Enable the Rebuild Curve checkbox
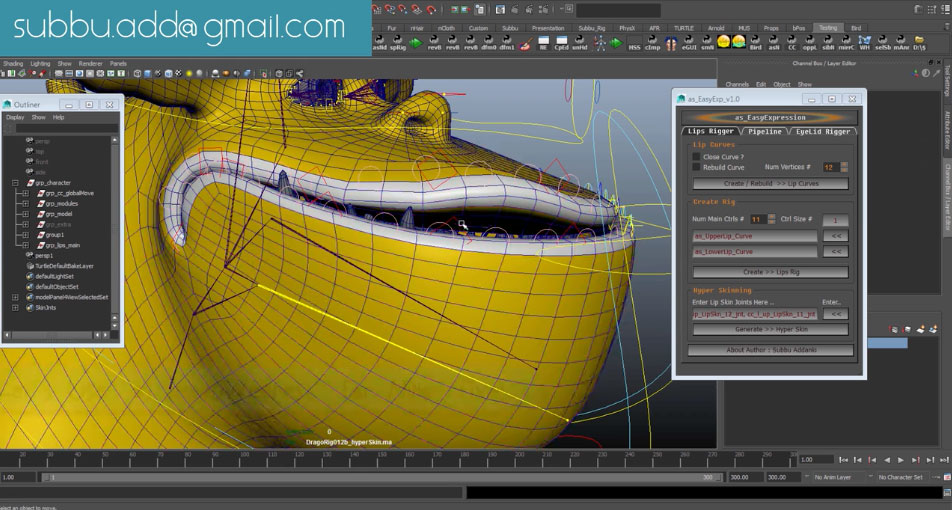 696,167
